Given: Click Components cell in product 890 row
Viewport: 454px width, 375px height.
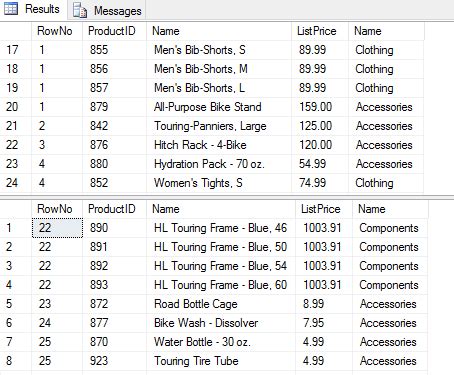Looking at the screenshot, I should (x=390, y=228).
